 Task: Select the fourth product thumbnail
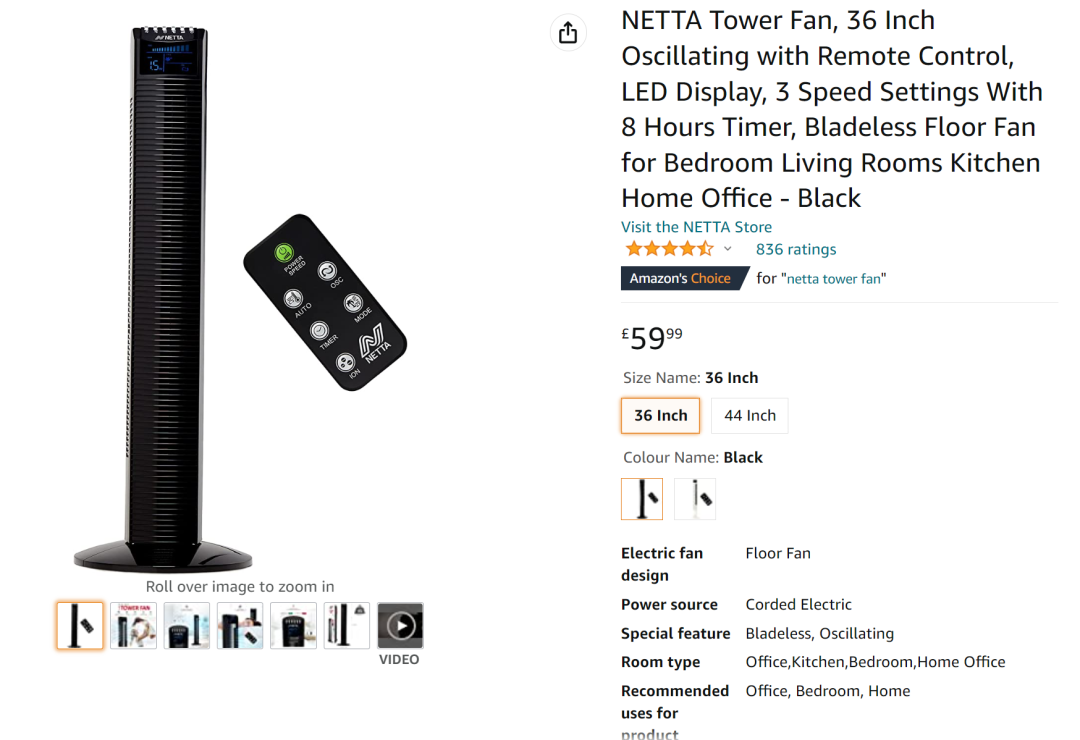240,626
